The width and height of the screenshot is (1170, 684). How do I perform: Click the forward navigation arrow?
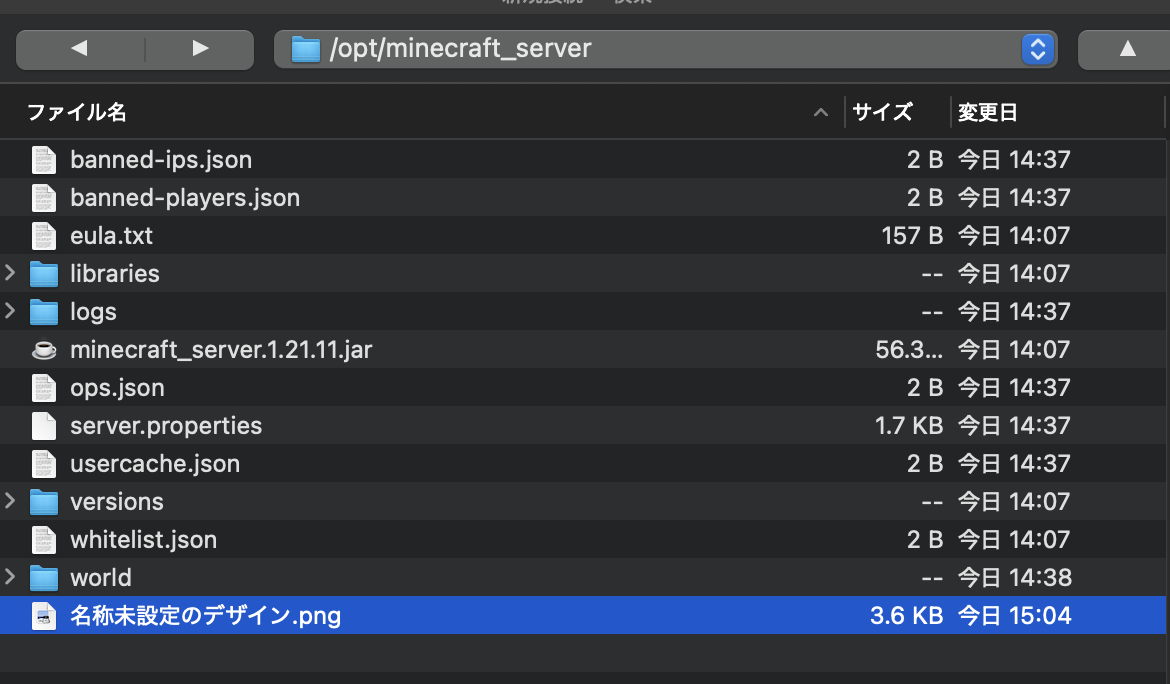tap(200, 48)
